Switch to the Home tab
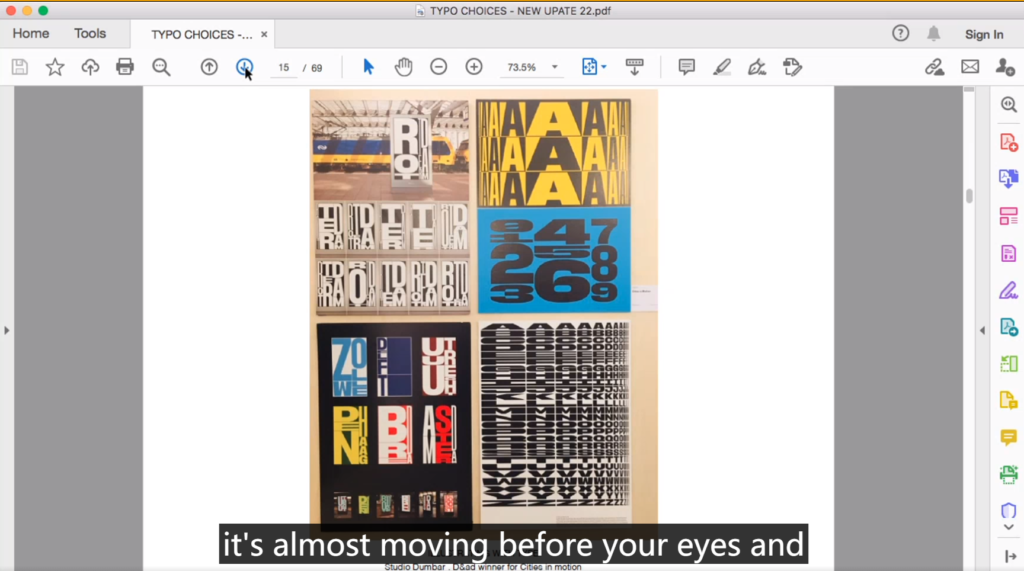 (x=31, y=33)
